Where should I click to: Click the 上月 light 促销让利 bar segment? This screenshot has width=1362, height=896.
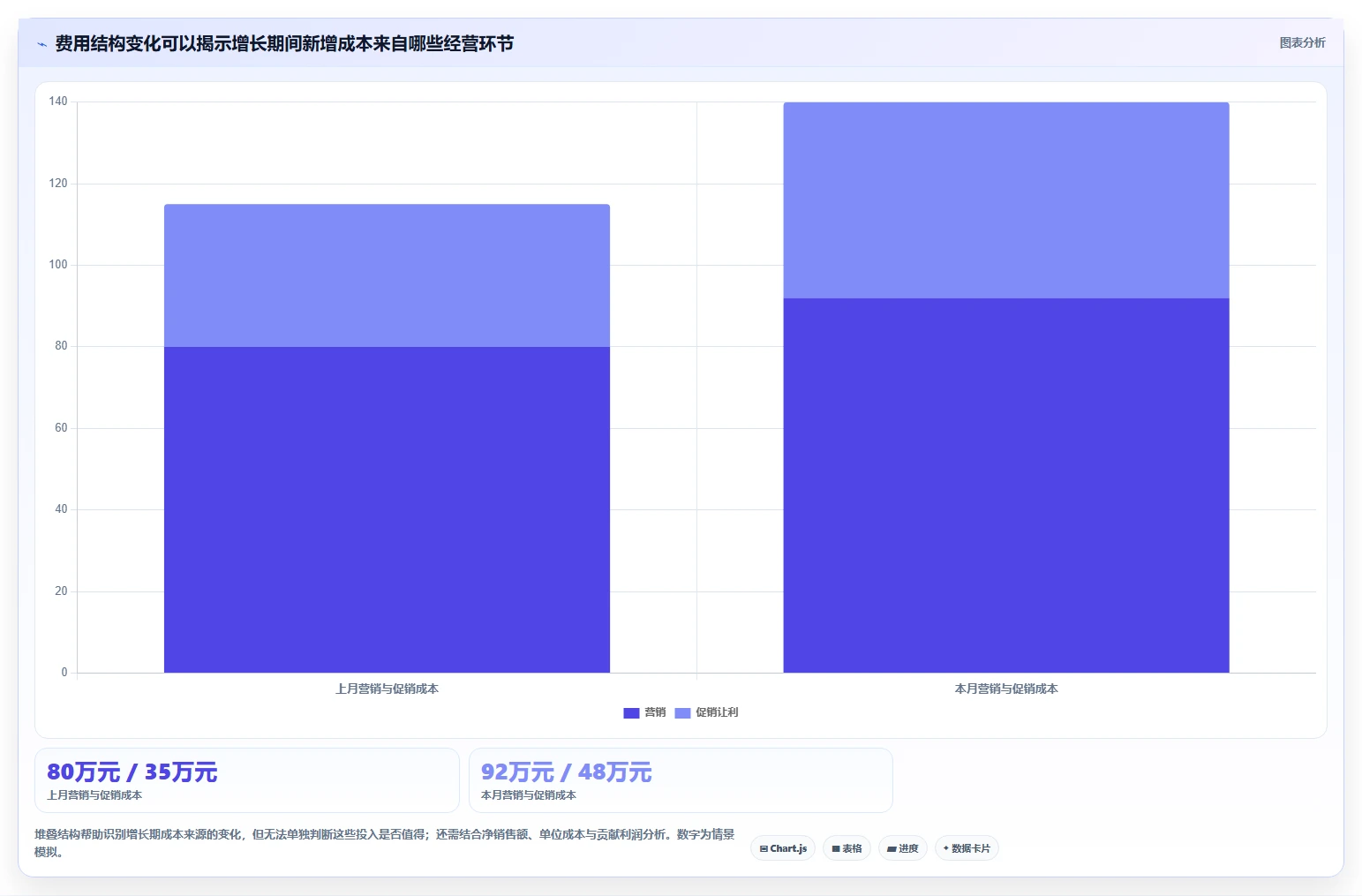tap(387, 275)
